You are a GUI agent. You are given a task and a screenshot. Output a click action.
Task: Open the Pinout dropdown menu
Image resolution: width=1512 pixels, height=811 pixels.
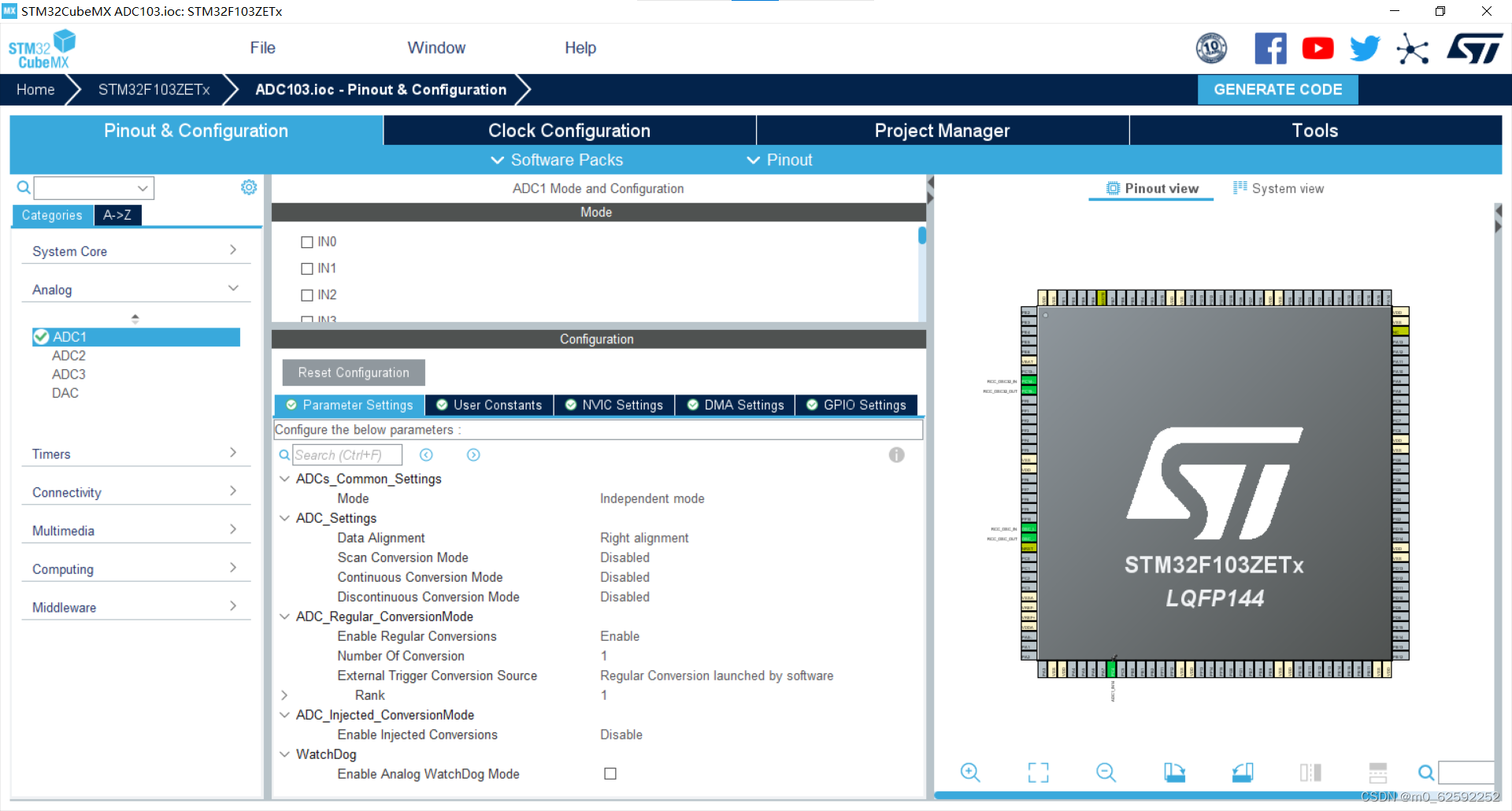(780, 160)
